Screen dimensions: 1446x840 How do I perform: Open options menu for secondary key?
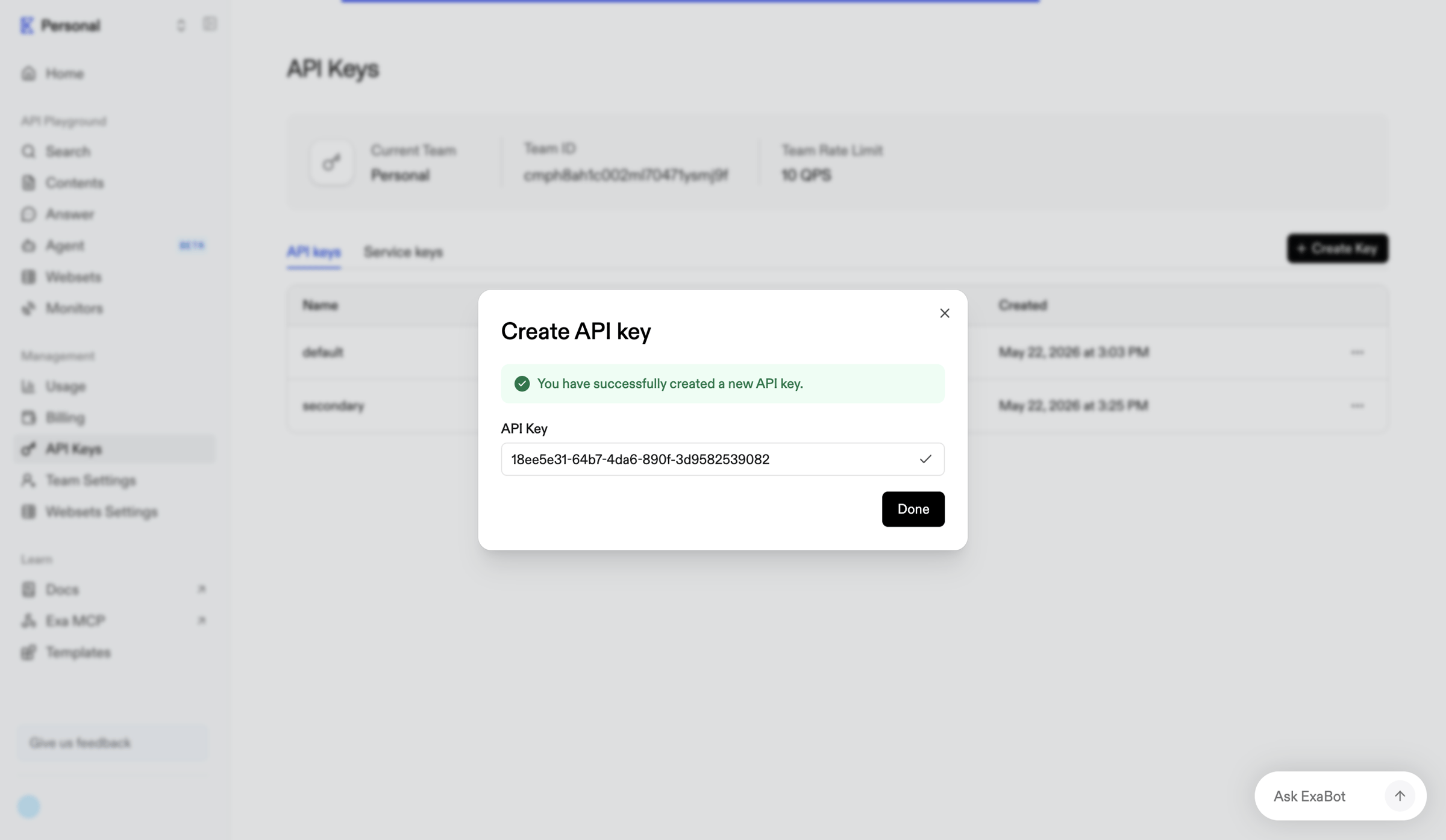[1357, 406]
